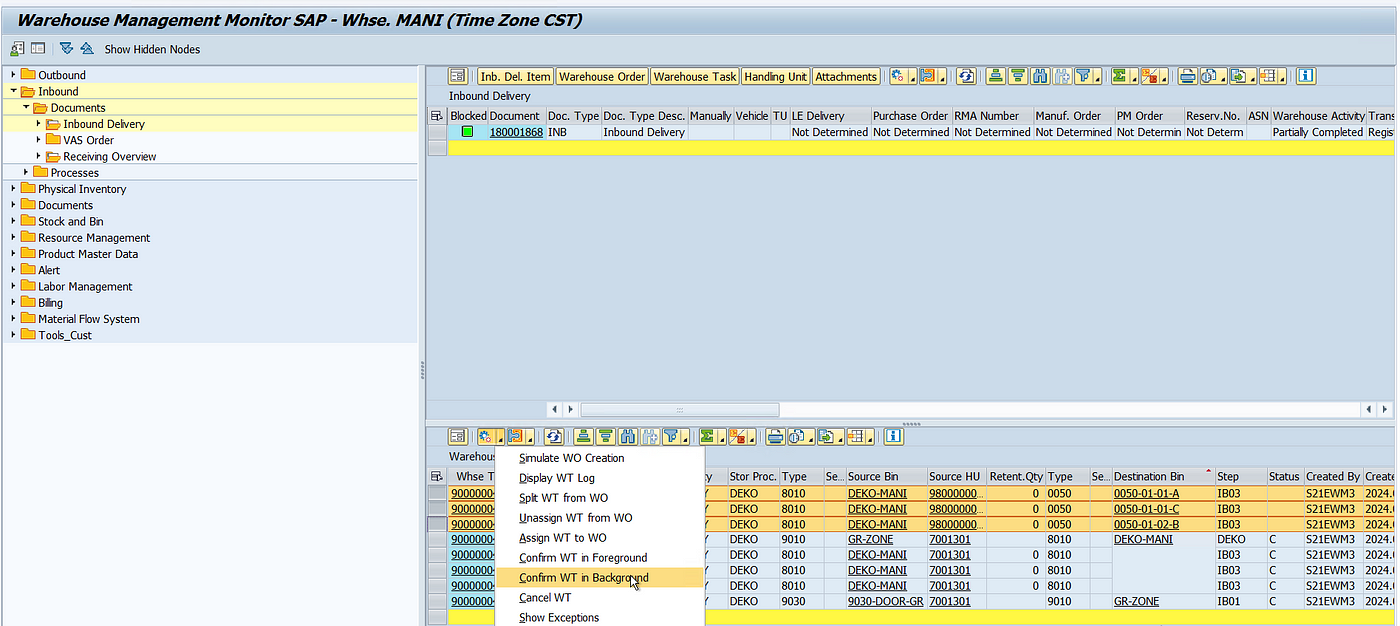Open document link 180001868
Screen dimensions: 1400x626
pos(516,132)
